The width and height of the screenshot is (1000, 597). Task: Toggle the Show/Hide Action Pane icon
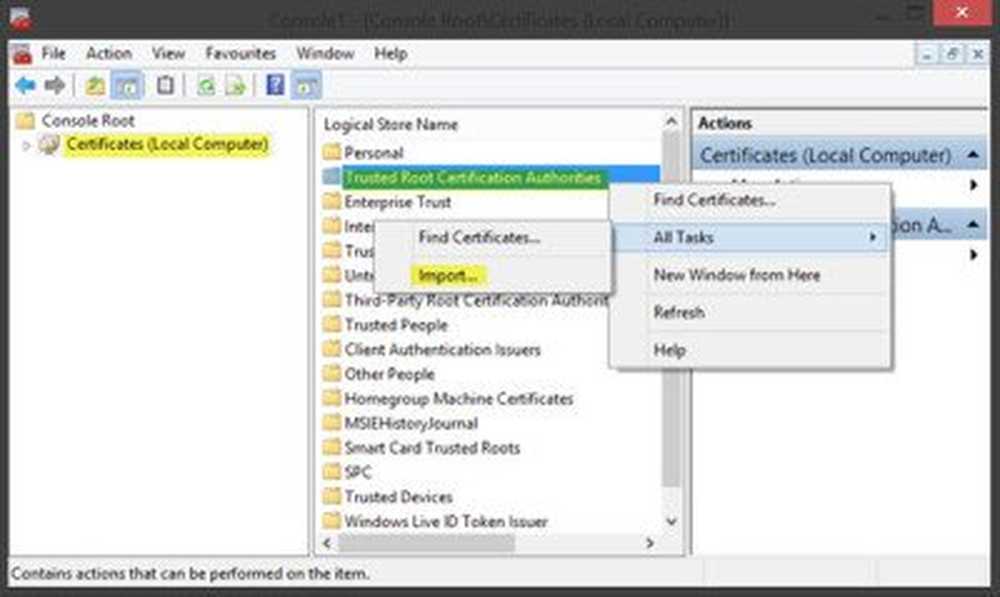305,85
